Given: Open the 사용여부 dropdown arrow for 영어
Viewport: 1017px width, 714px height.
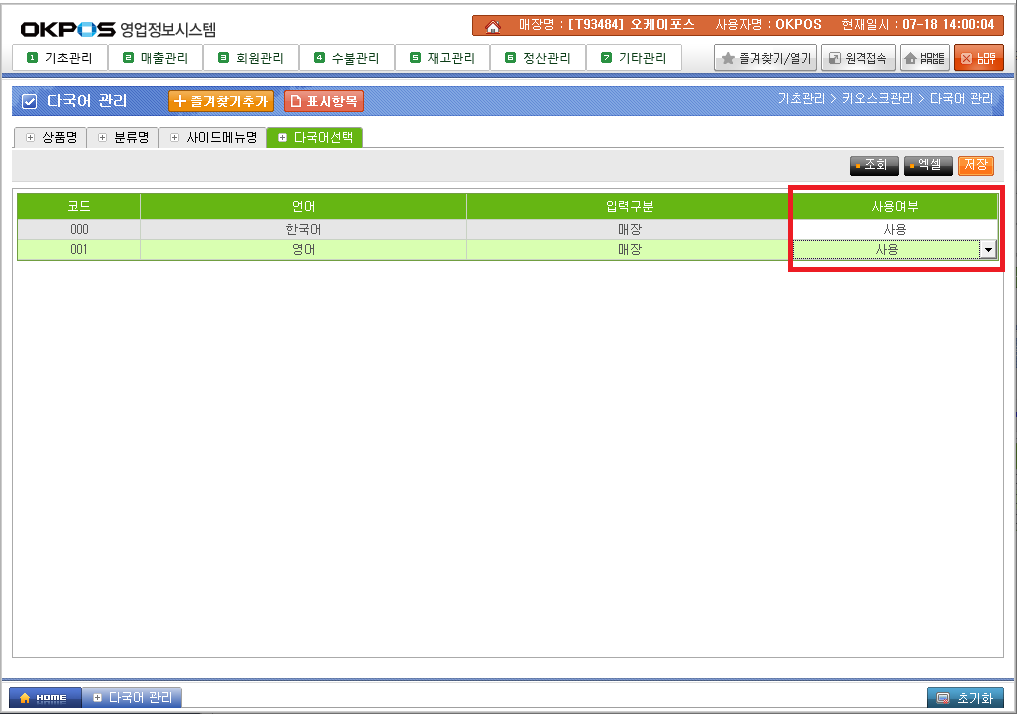Looking at the screenshot, I should 988,250.
